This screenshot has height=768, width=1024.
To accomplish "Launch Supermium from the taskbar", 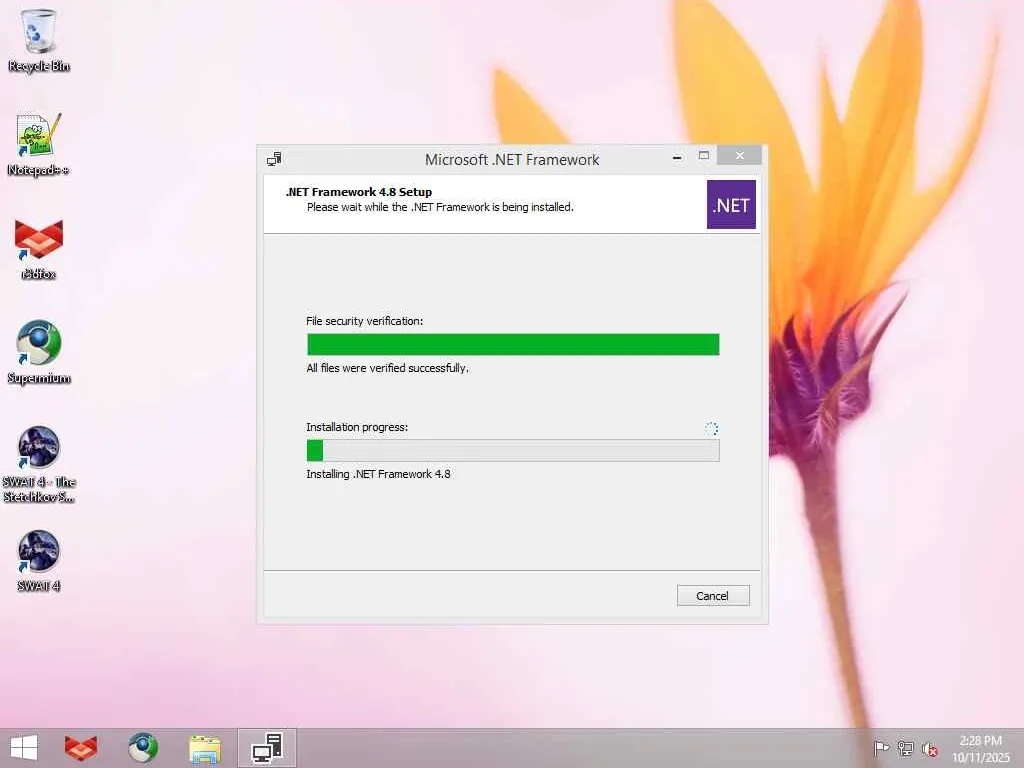I will point(143,748).
